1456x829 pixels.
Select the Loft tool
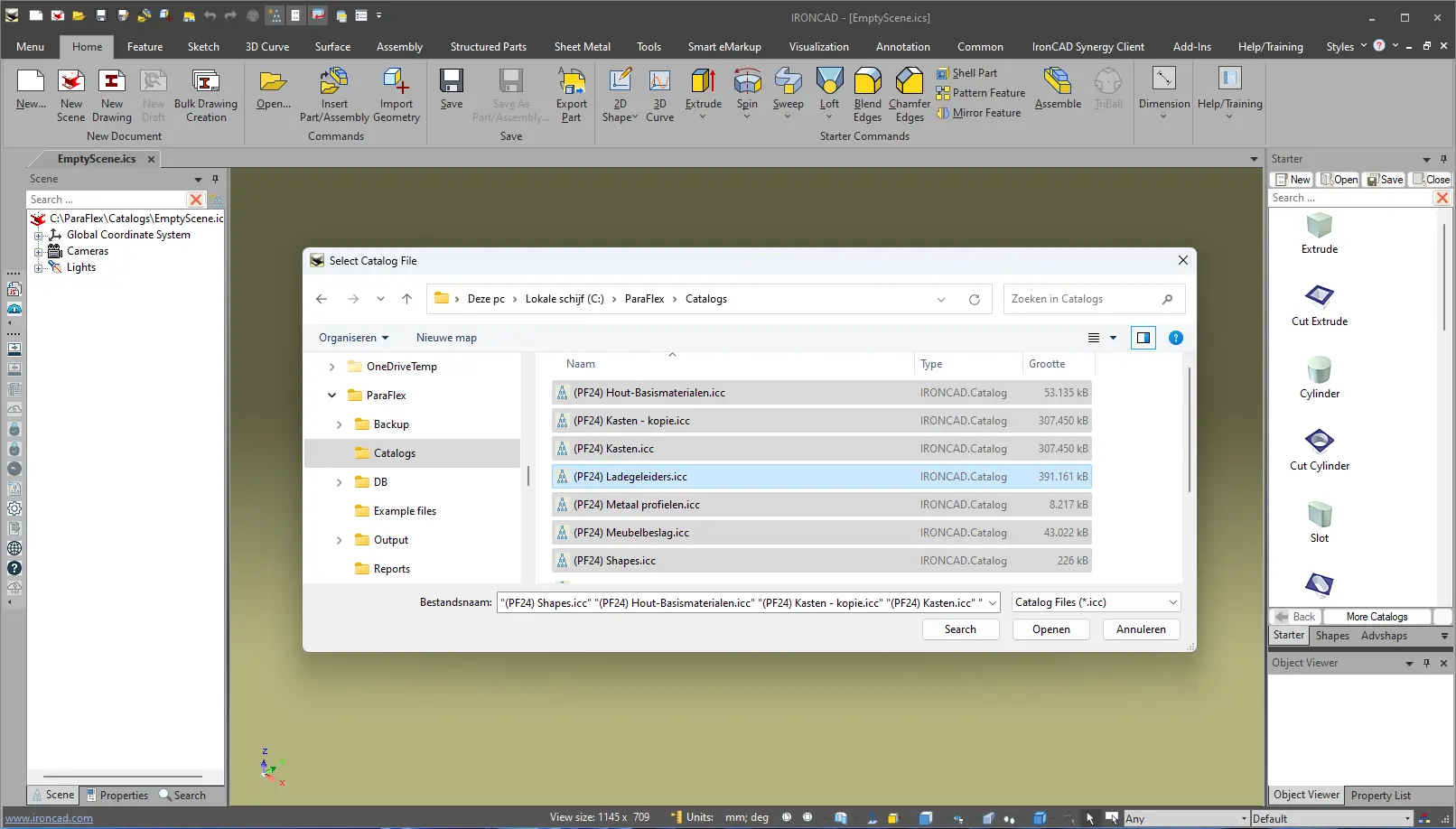pos(829,83)
